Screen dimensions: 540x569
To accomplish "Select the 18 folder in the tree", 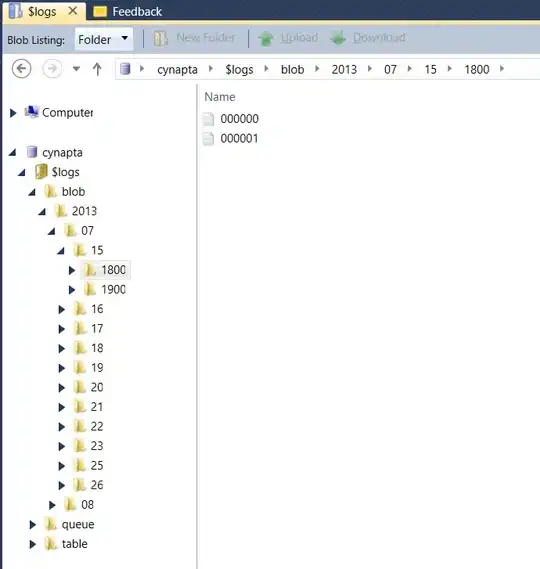I will tap(97, 348).
